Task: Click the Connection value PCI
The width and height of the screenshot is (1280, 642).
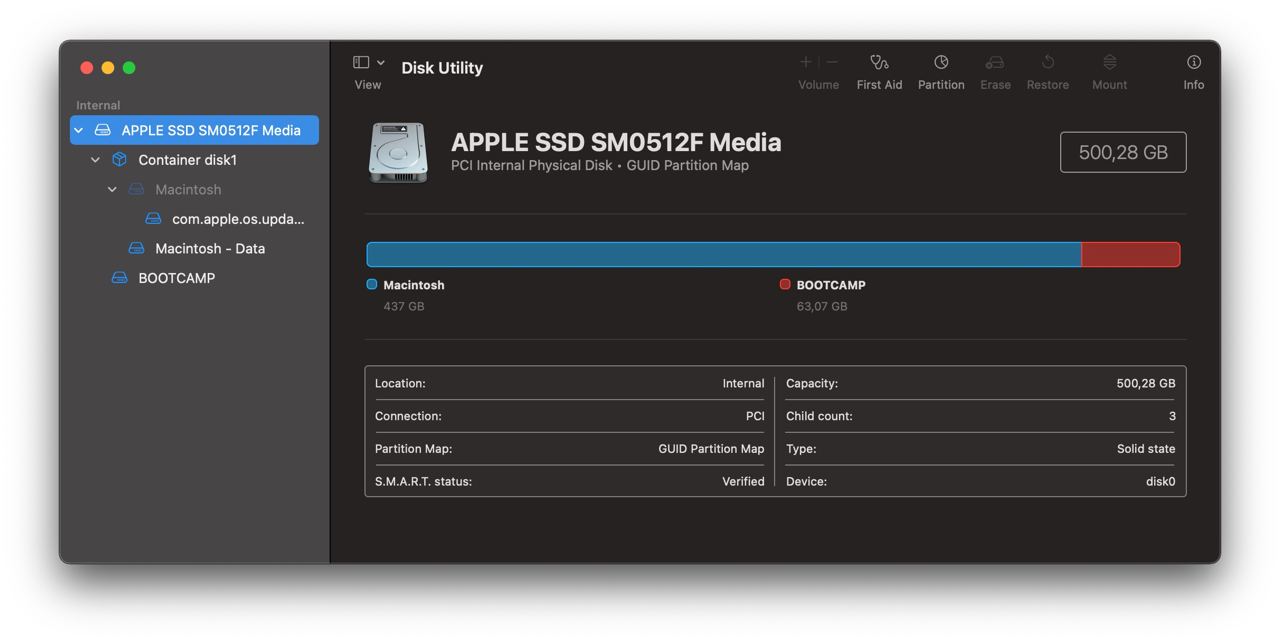Action: 755,416
